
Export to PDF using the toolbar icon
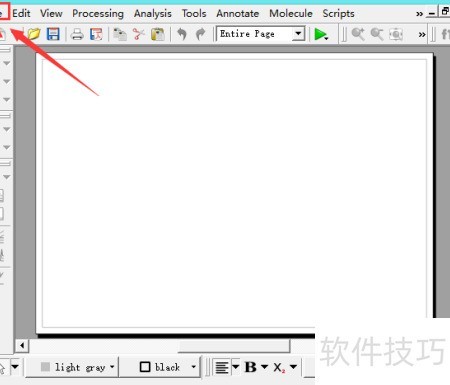[x=96, y=34]
